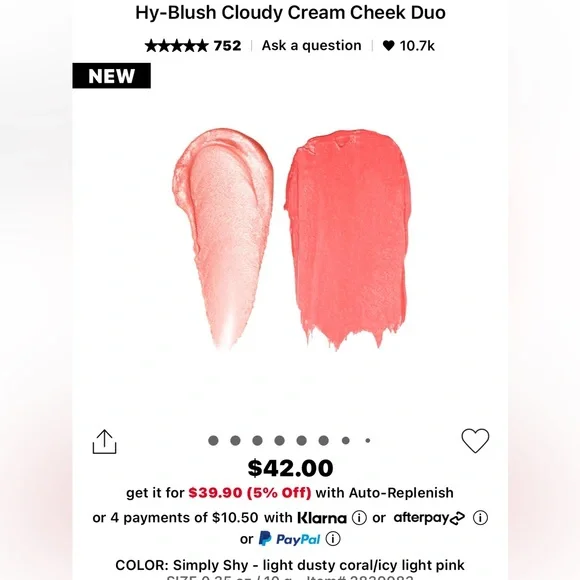
Task: Select the sixth image carousel dot
Action: pos(324,441)
